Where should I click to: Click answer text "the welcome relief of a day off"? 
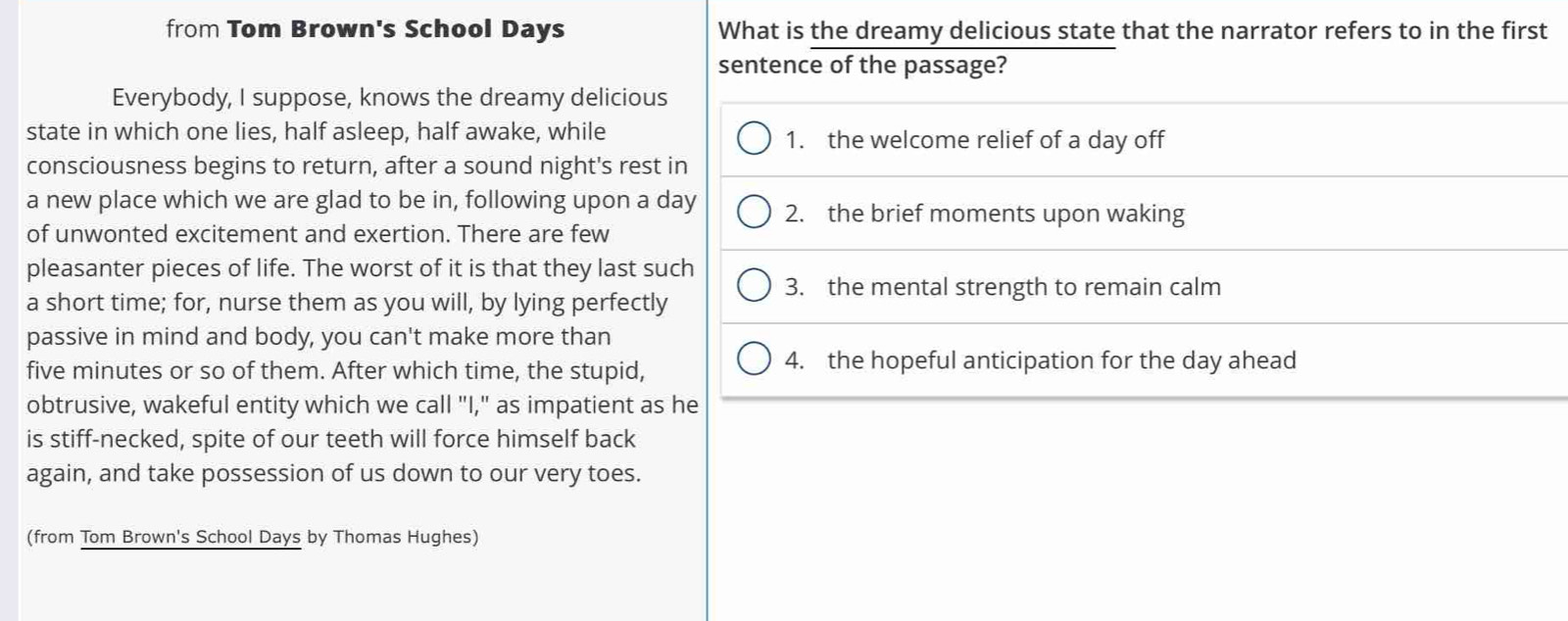996,140
